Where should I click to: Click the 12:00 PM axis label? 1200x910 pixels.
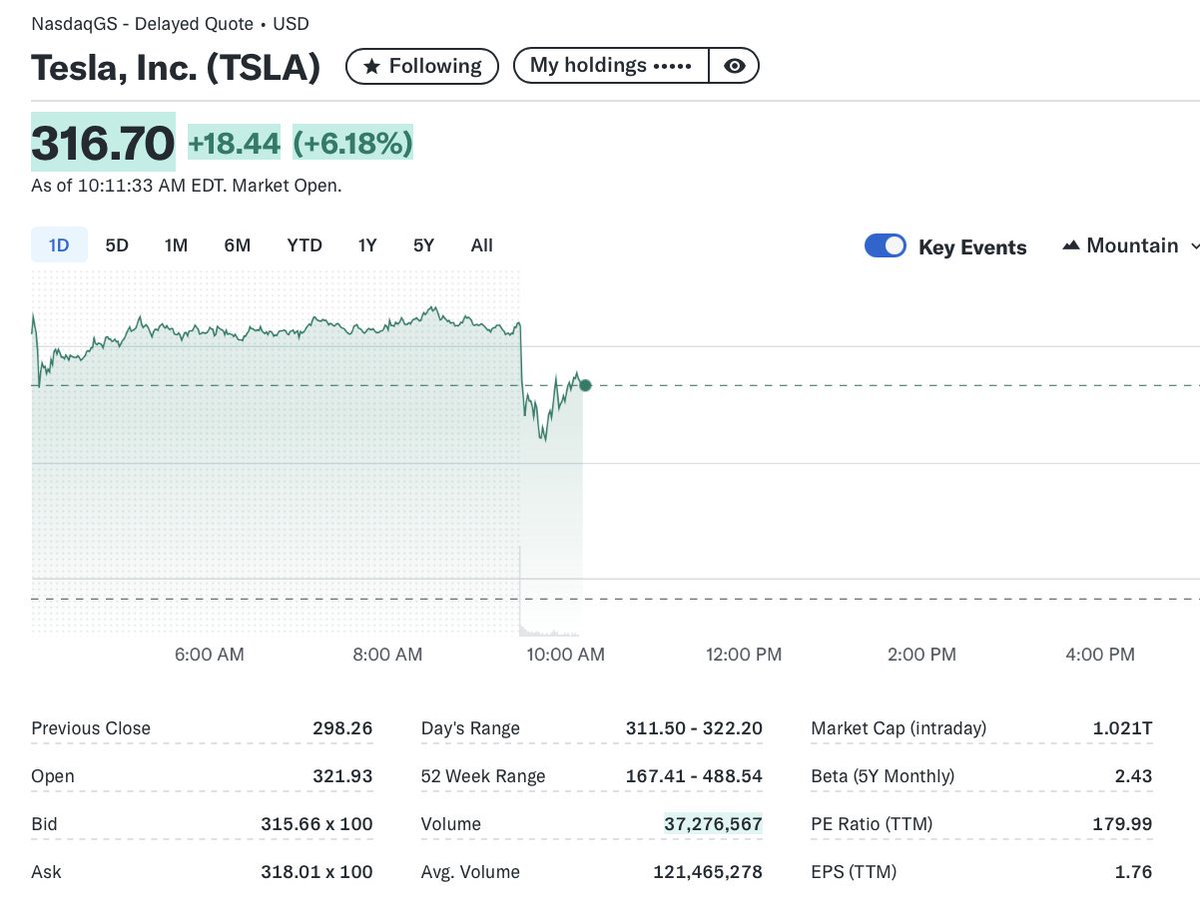coord(743,655)
